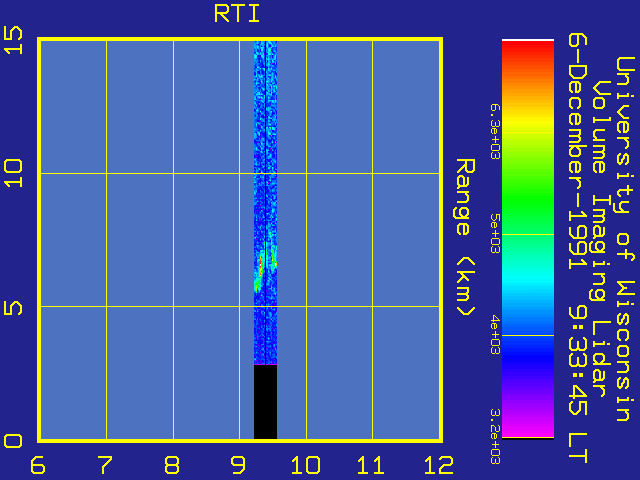The image size is (640, 480).
Task: Click the 6.3e+03 colorbar label
Action: click(494, 131)
